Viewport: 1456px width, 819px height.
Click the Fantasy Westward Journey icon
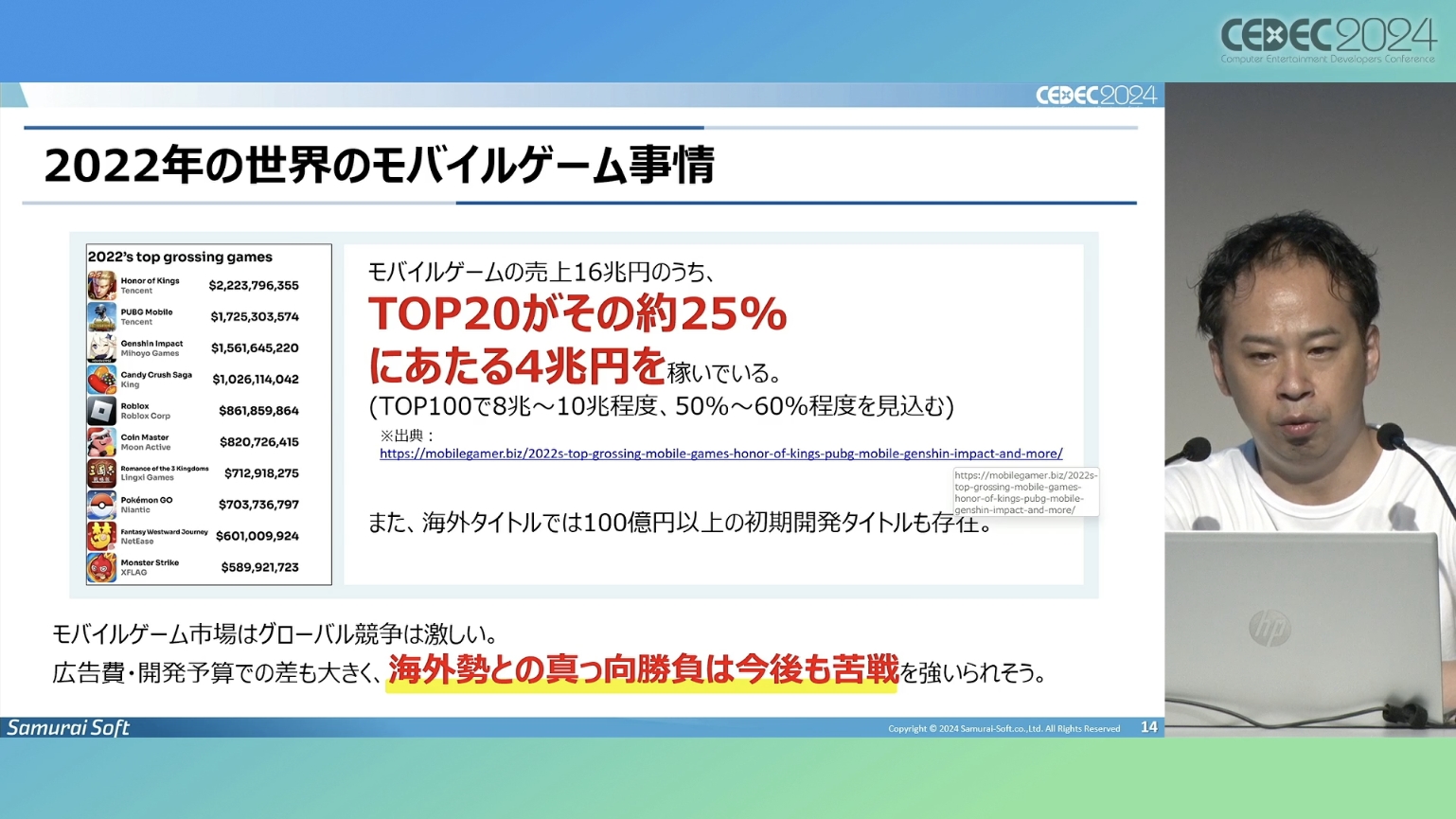click(x=101, y=535)
